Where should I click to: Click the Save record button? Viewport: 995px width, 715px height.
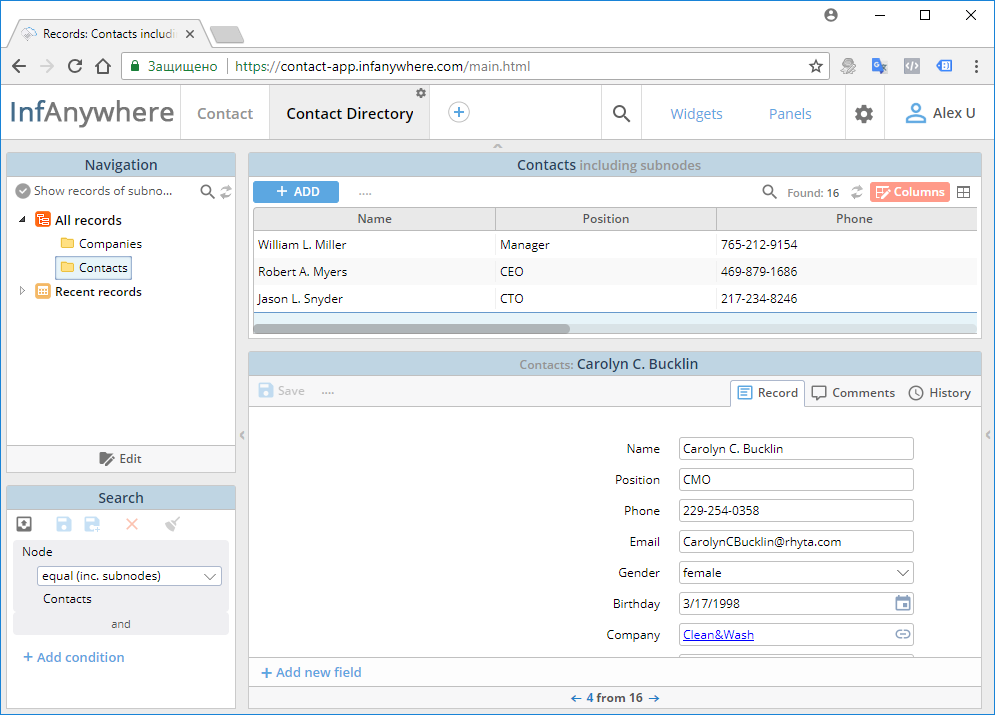(x=282, y=391)
